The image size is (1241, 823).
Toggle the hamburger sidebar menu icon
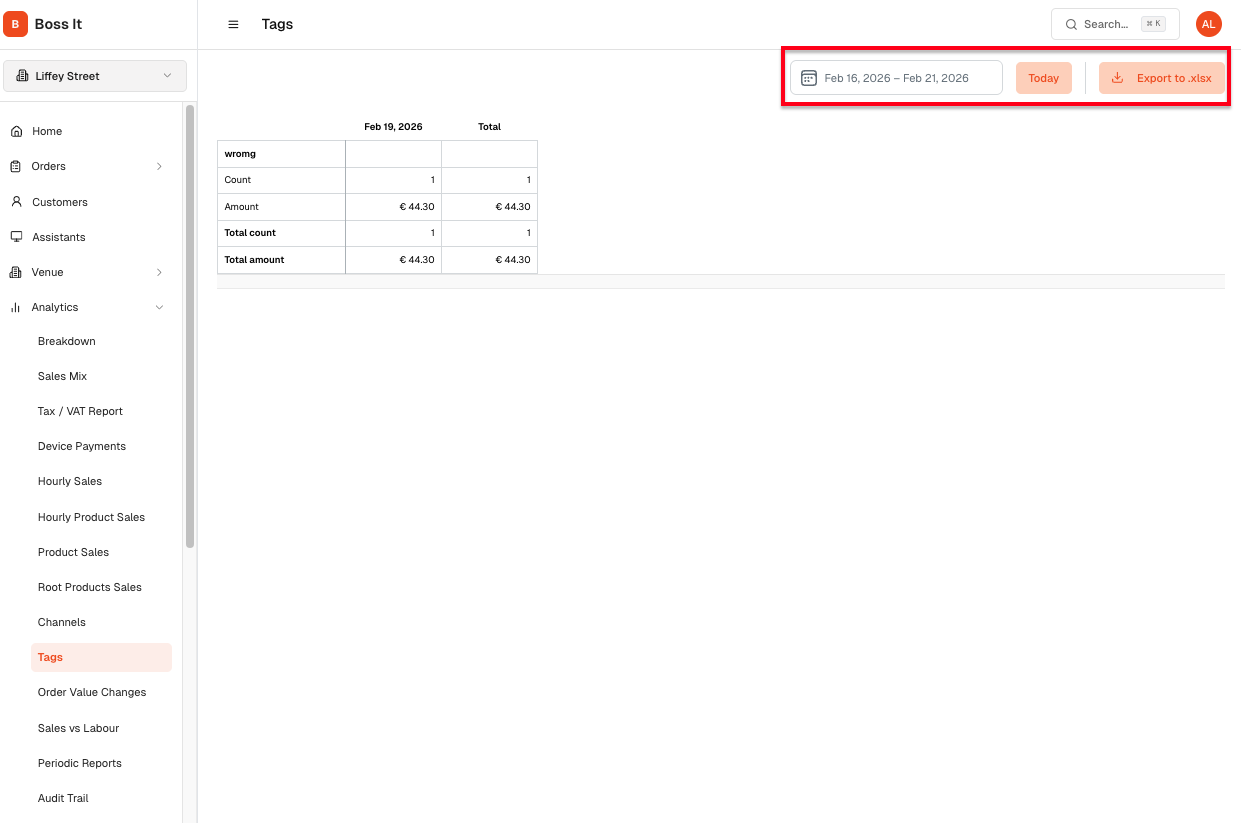[233, 25]
